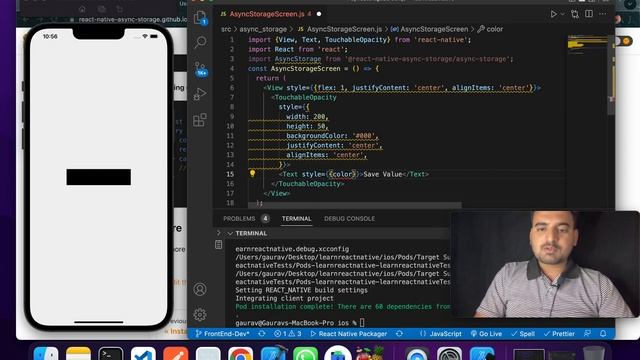
Task: Click the terminal instance icon beside the output
Action: point(218,244)
